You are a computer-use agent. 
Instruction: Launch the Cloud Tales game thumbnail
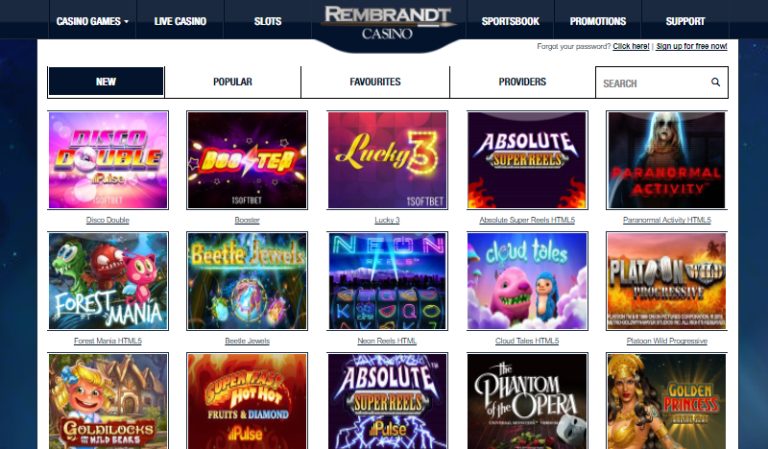pos(527,281)
